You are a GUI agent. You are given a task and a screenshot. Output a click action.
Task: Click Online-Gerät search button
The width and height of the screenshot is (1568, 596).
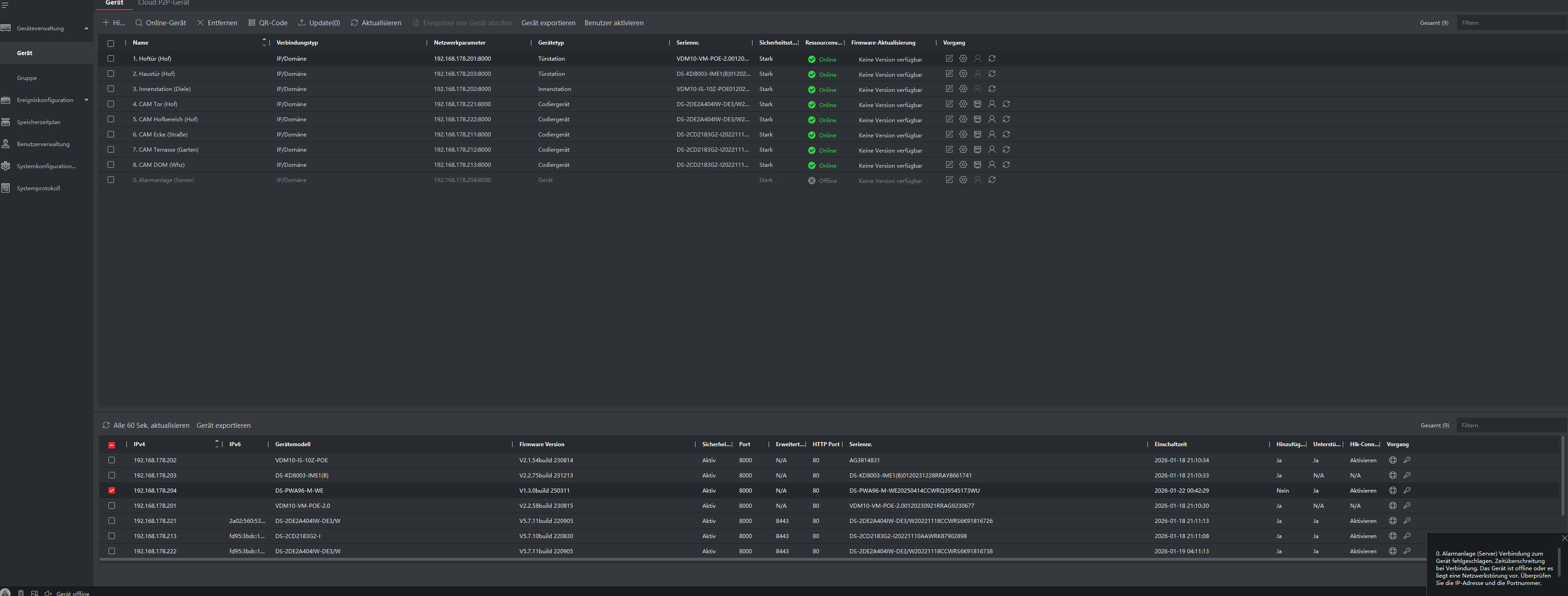[161, 23]
